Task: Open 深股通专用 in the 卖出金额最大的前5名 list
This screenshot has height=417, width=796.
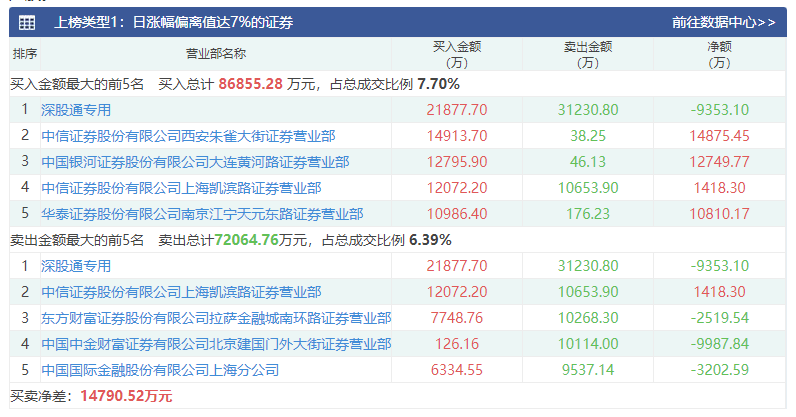Action: (76, 266)
